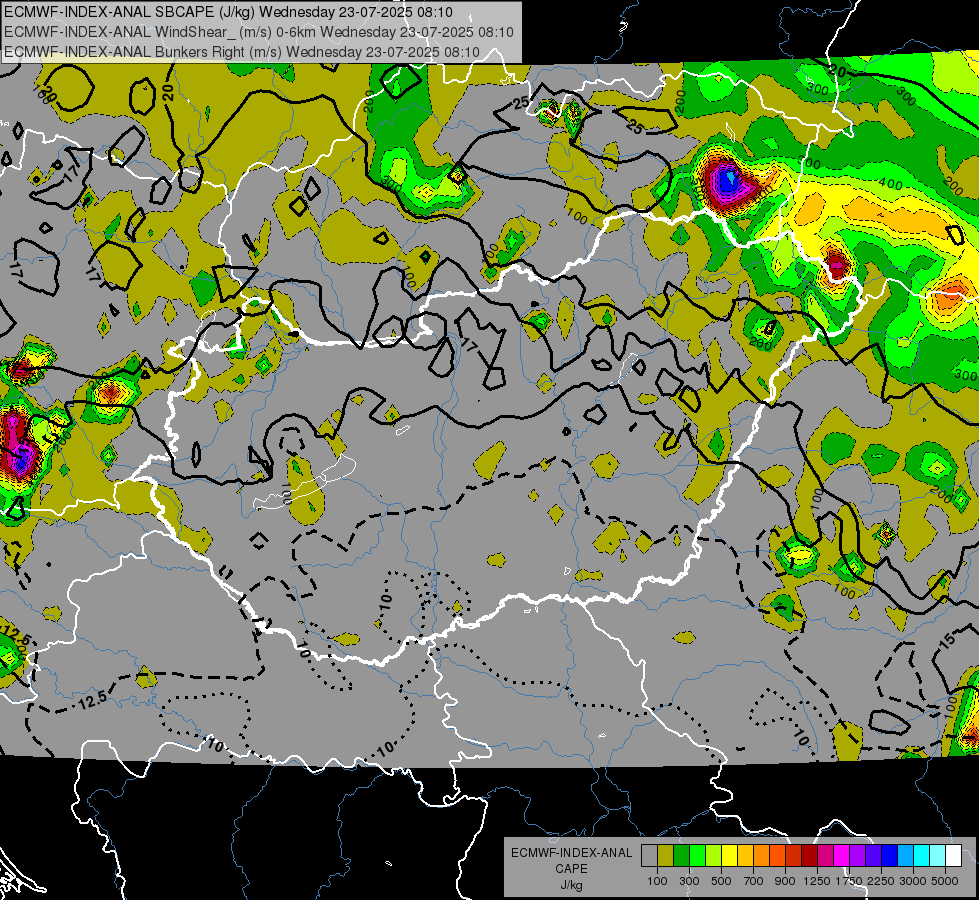Select the pure yellow legend swatch
This screenshot has height=900, width=979.
pyautogui.click(x=729, y=856)
